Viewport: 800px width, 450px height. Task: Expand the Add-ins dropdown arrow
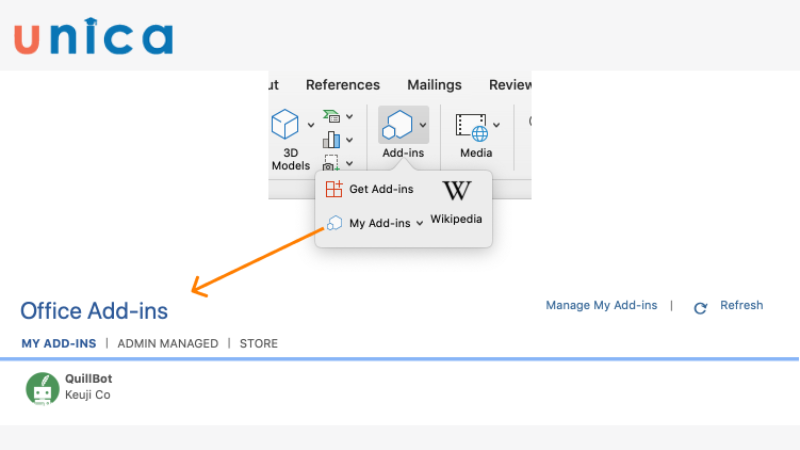(422, 126)
